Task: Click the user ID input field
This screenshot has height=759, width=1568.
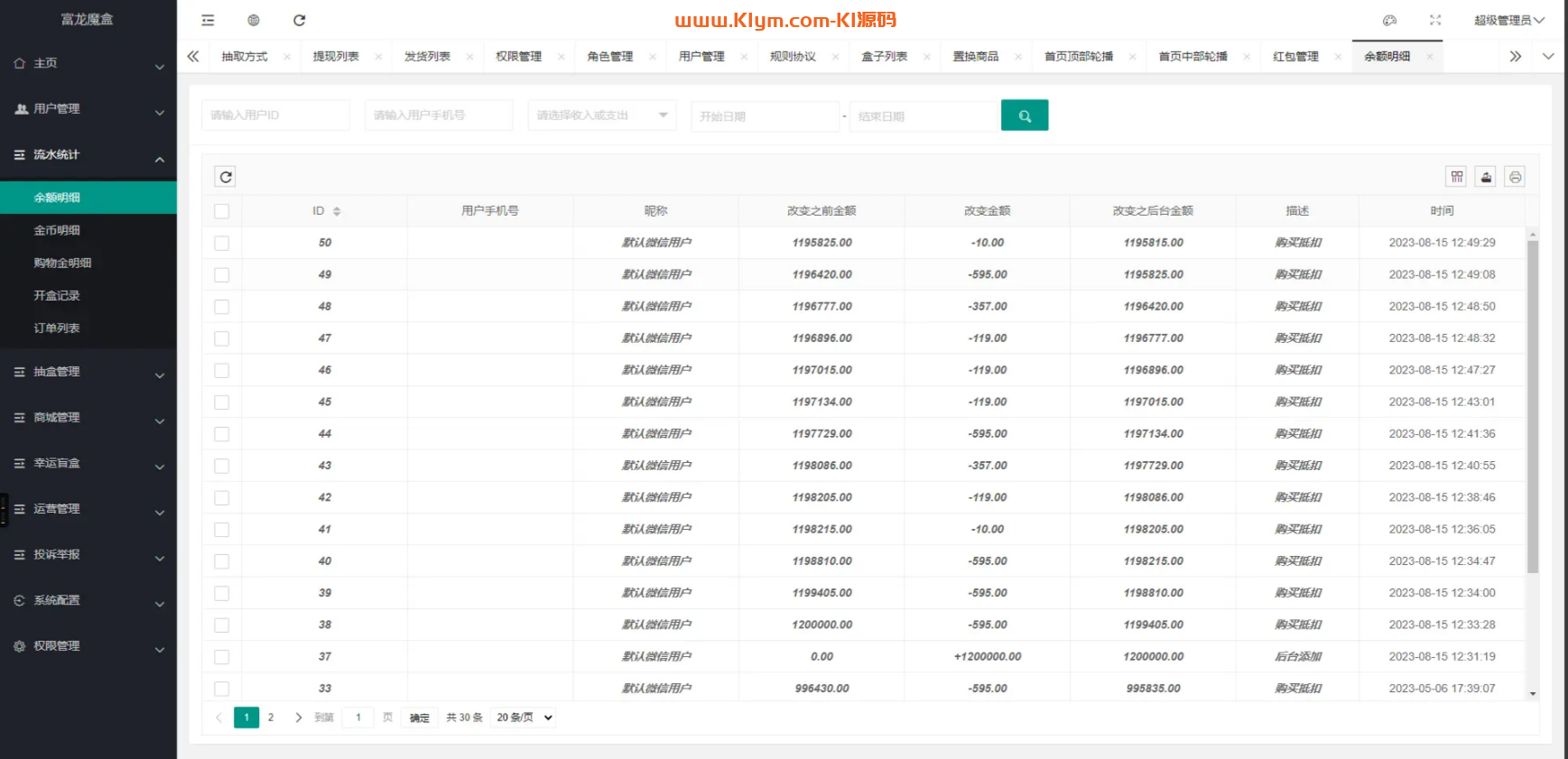Action: 274,116
